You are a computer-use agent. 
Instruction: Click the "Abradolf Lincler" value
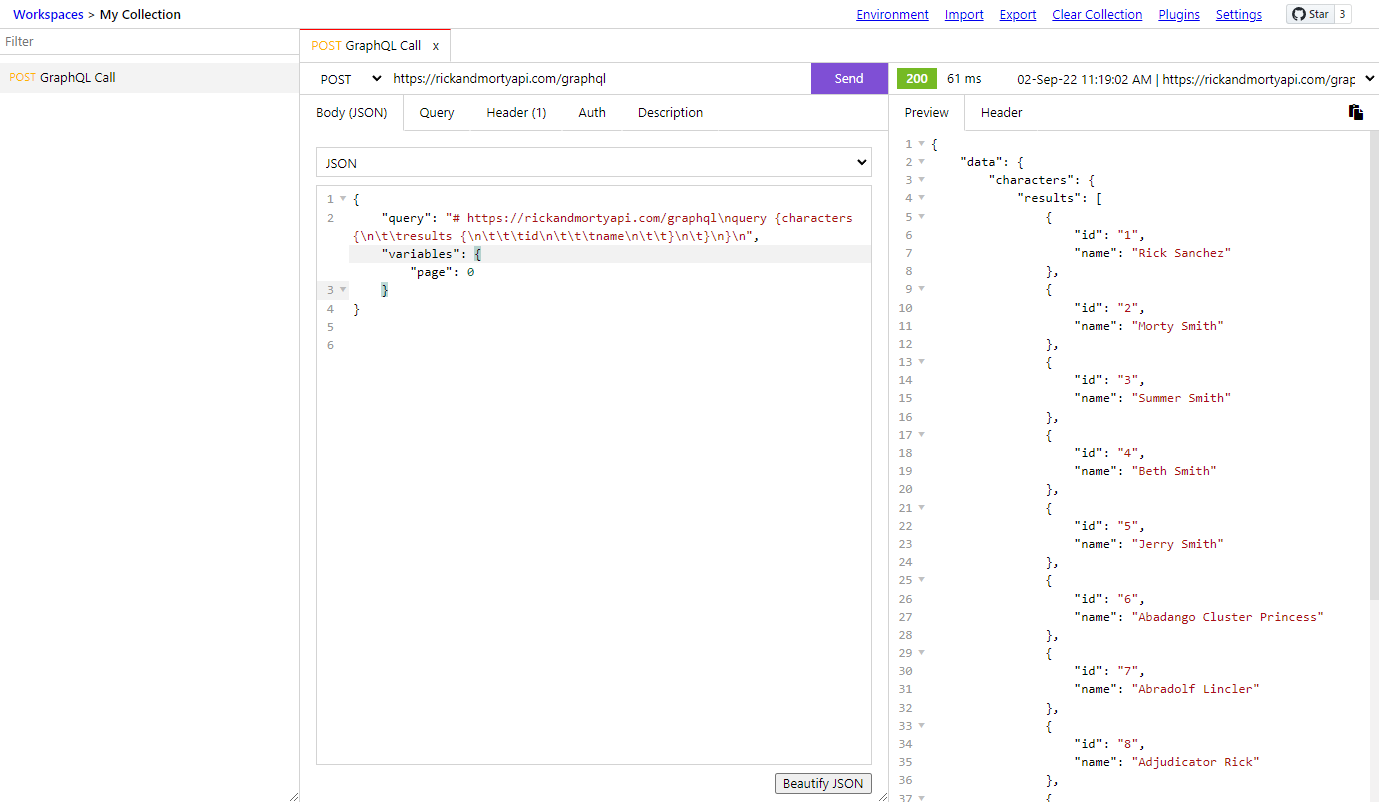pyautogui.click(x=1195, y=689)
